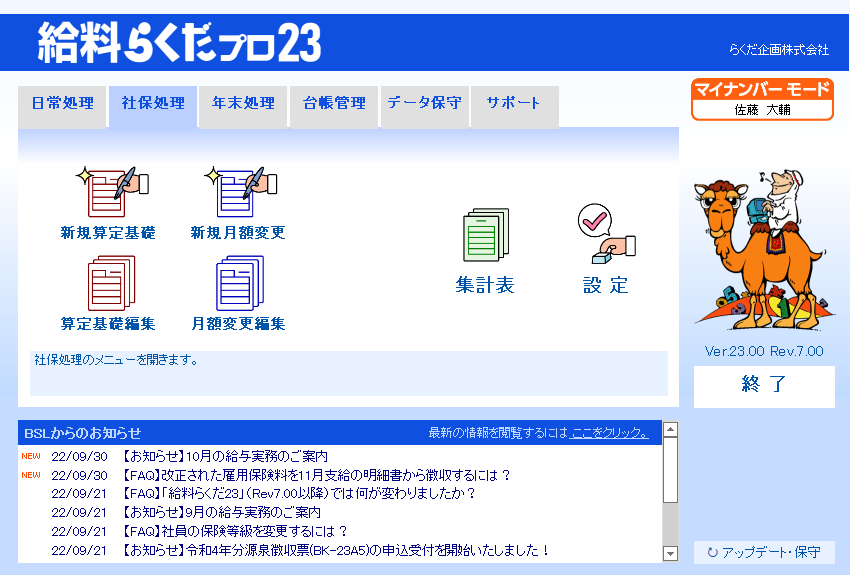Click the user name 佐藤 大輔
Screen dimensions: 850x575
click(762, 109)
